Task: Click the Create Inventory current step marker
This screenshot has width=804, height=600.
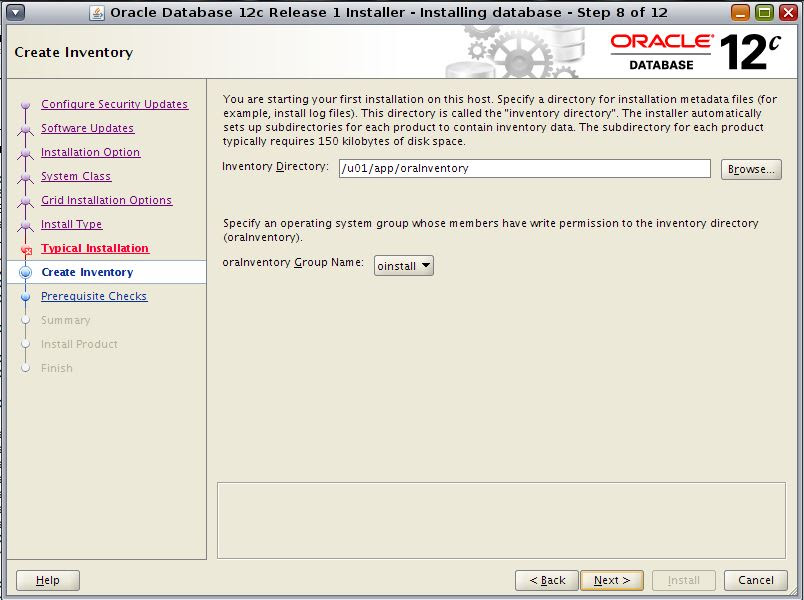Action: pyautogui.click(x=25, y=272)
